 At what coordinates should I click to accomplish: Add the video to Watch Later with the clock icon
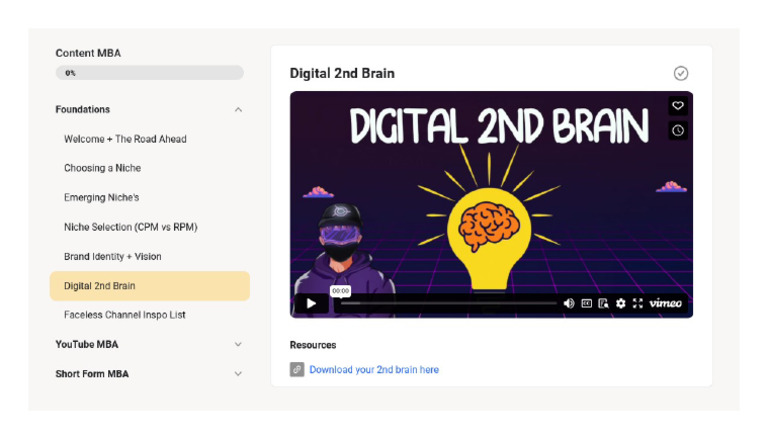[678, 130]
